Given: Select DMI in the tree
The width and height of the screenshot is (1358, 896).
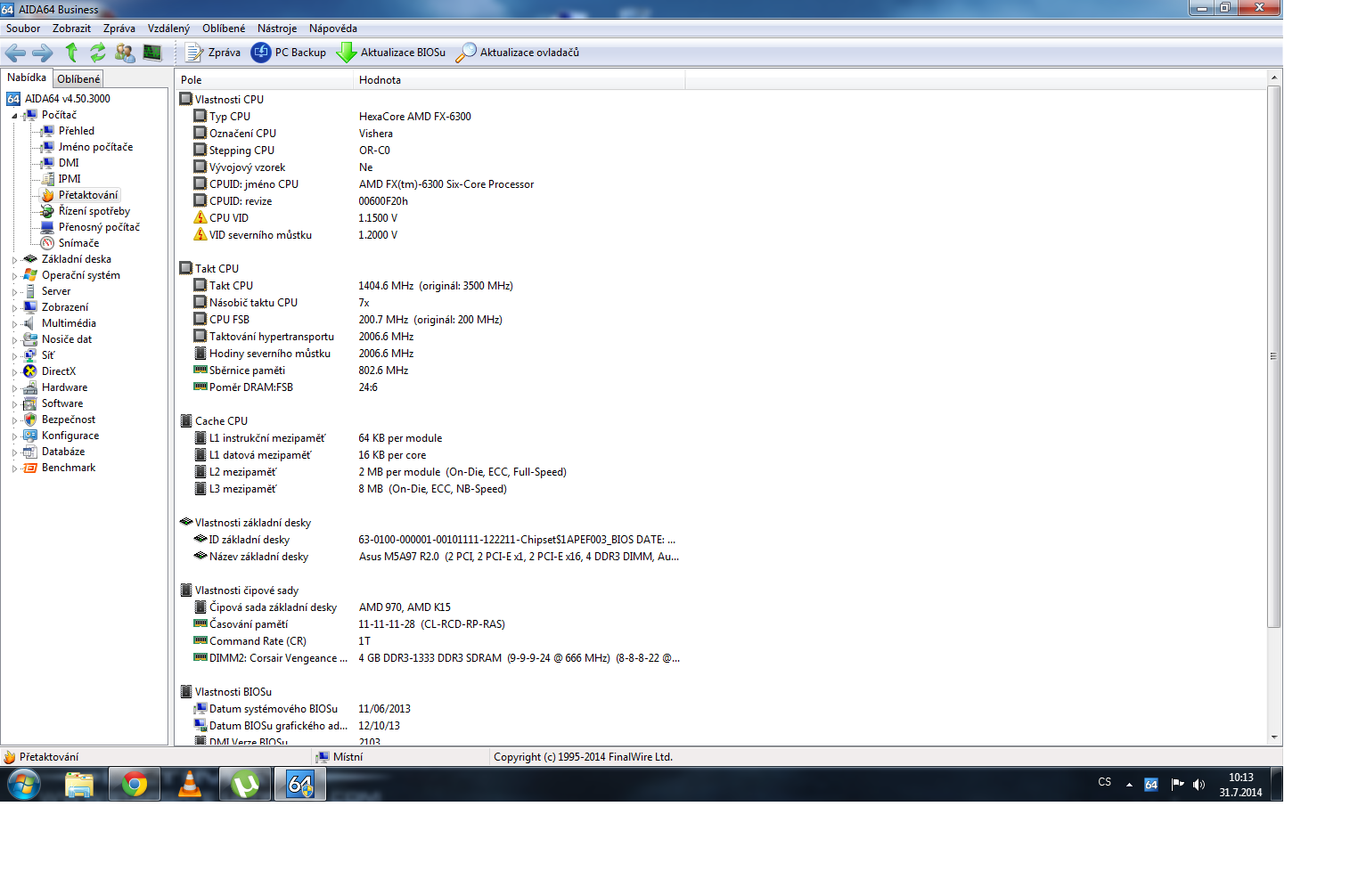Looking at the screenshot, I should [x=69, y=163].
